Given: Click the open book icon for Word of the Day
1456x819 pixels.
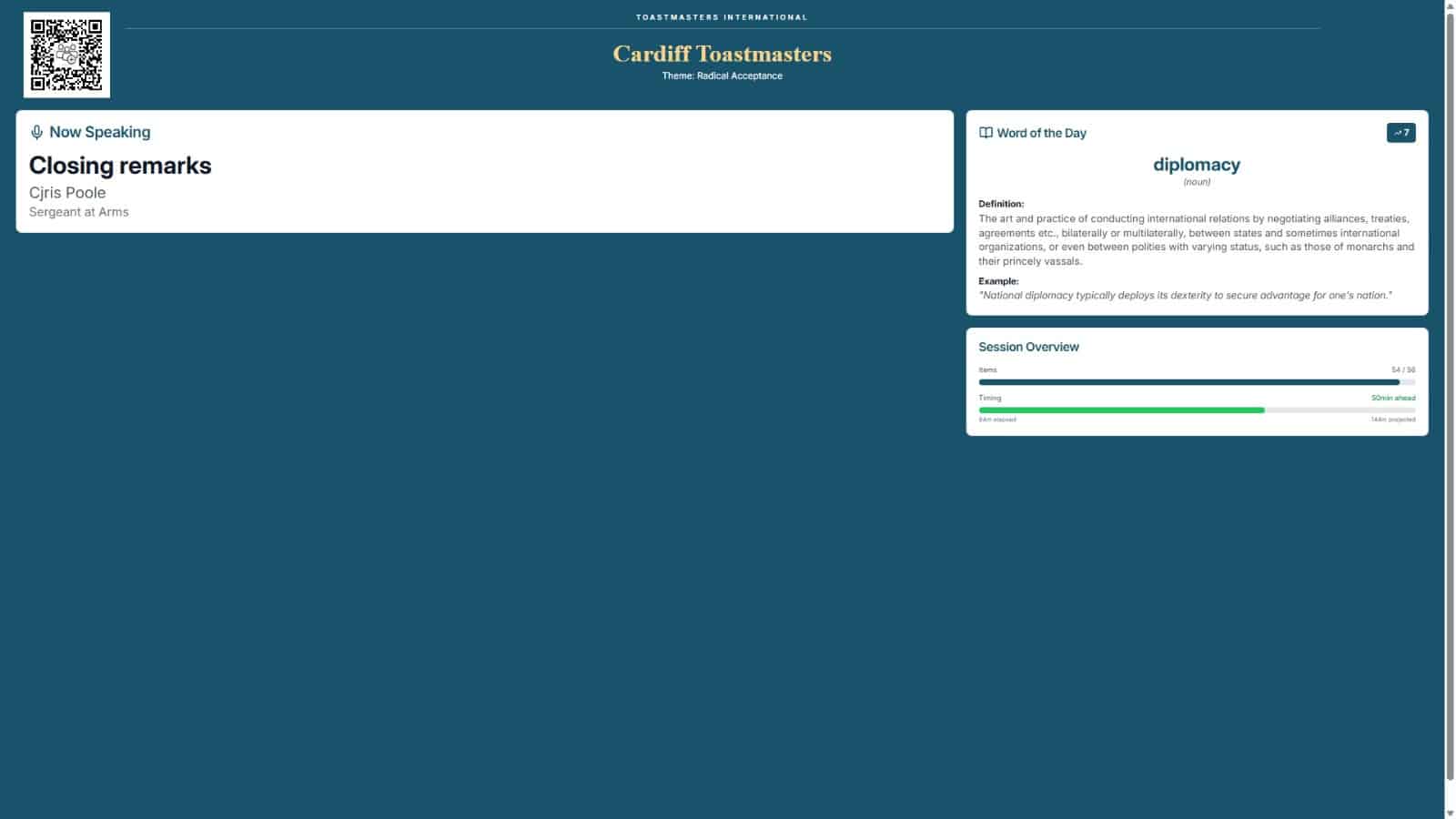Looking at the screenshot, I should click(986, 133).
